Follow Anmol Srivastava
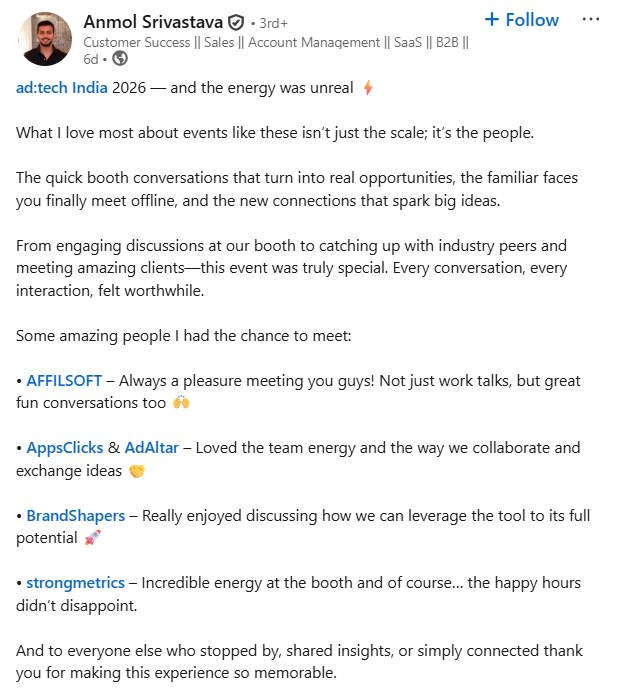The height and width of the screenshot is (692, 618). pos(521,20)
